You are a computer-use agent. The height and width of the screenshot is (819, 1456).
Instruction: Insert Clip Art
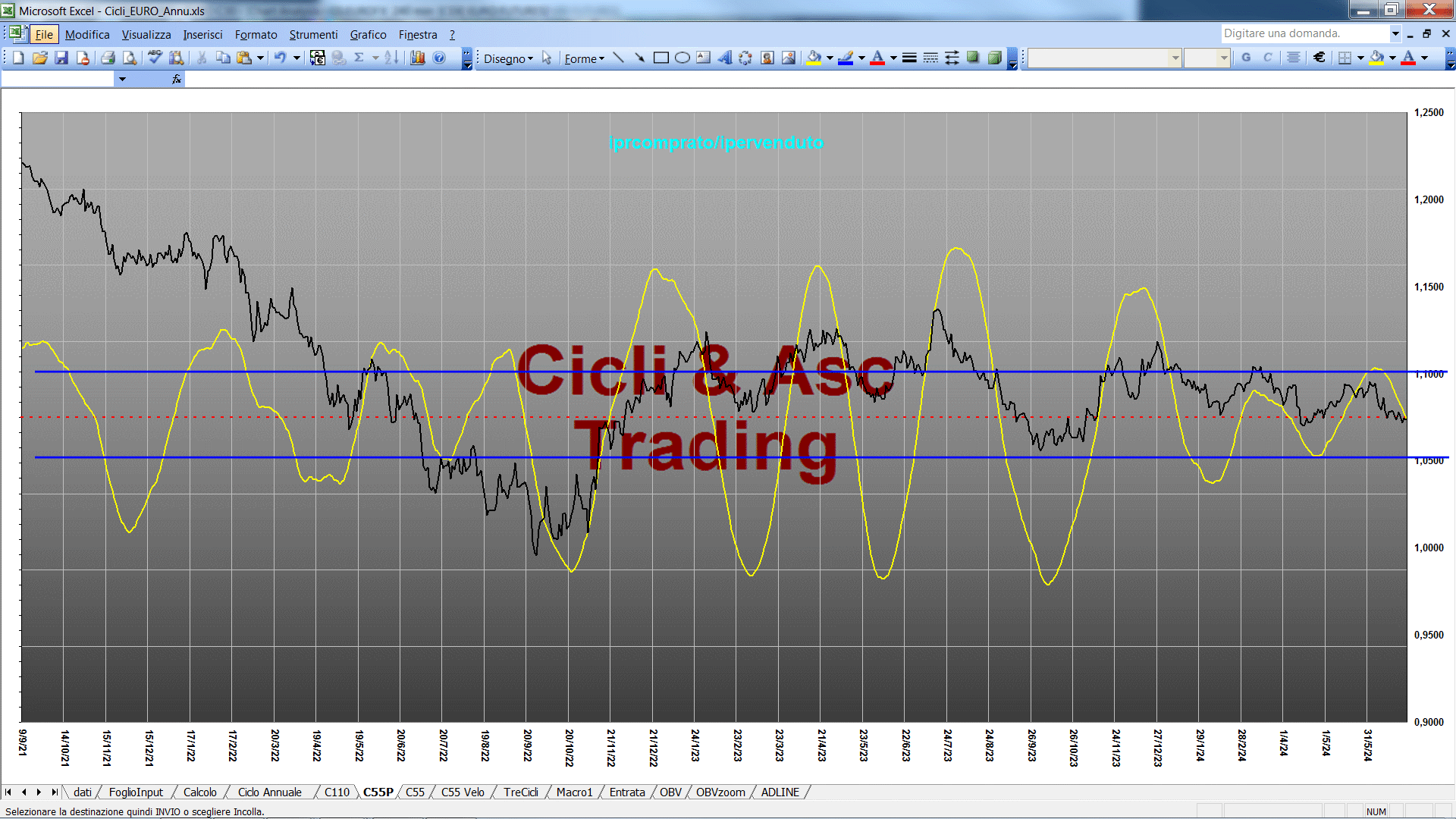tap(767, 58)
